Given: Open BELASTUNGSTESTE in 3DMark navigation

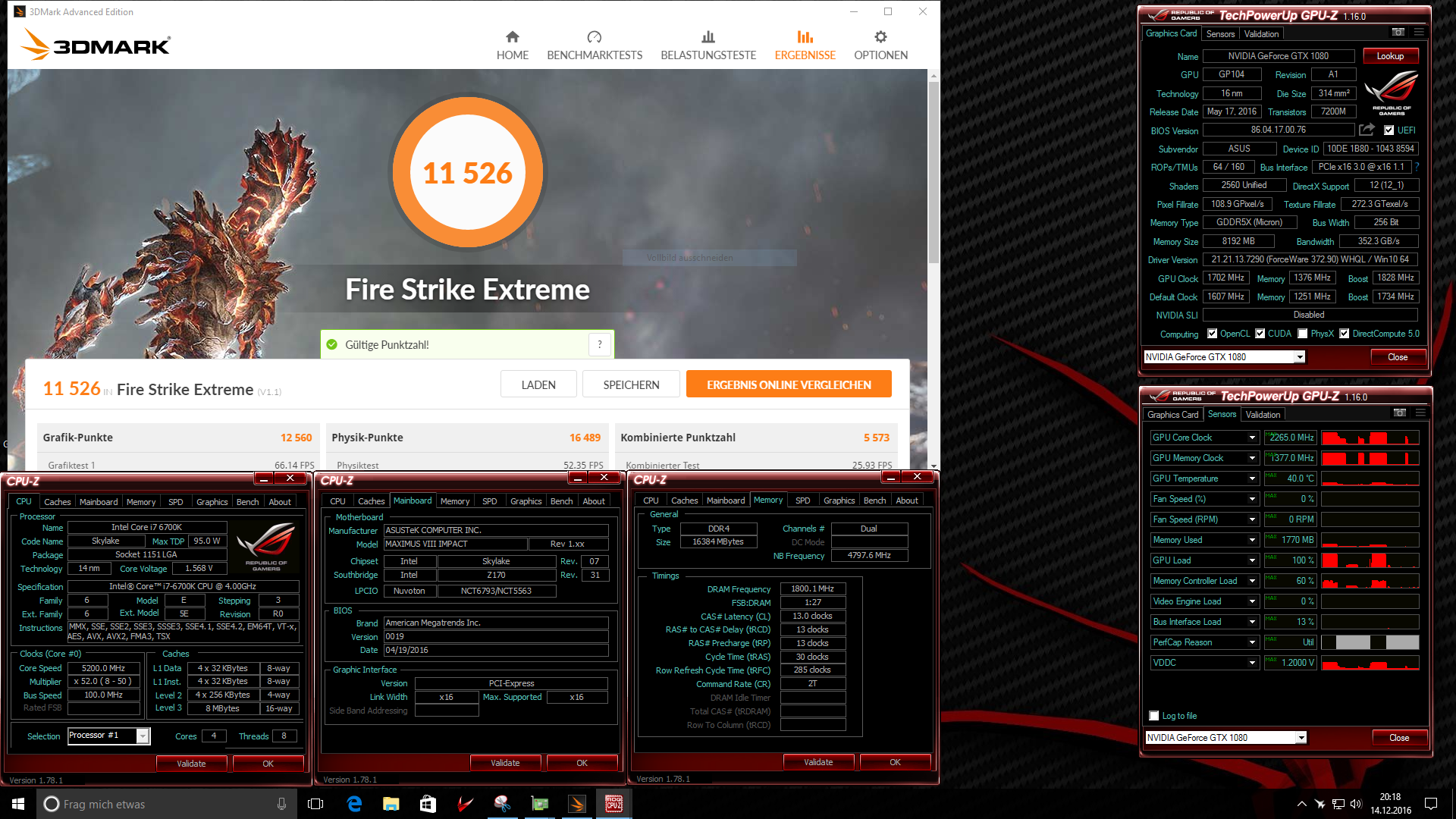Looking at the screenshot, I should 708,45.
